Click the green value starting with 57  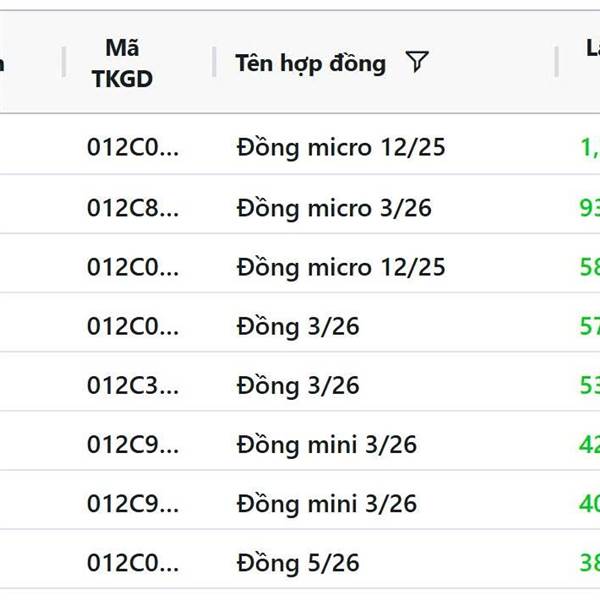(589, 326)
